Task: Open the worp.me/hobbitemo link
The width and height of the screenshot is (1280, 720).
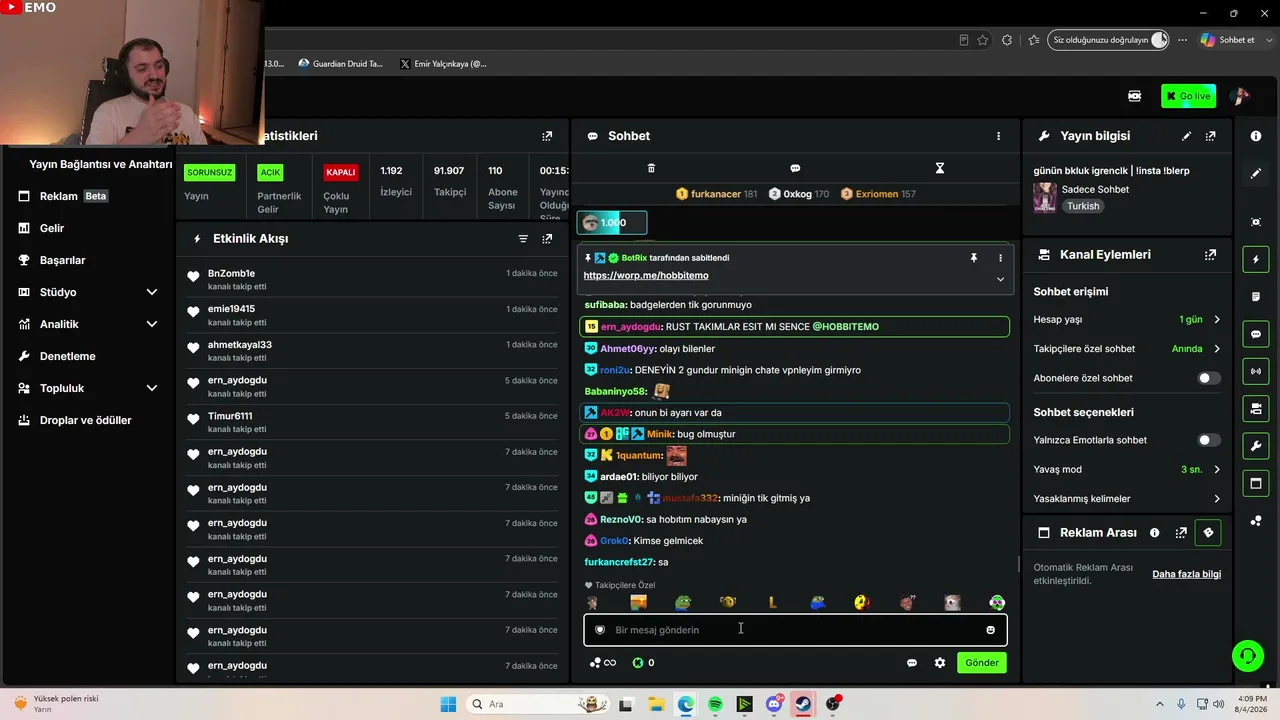Action: tap(646, 276)
